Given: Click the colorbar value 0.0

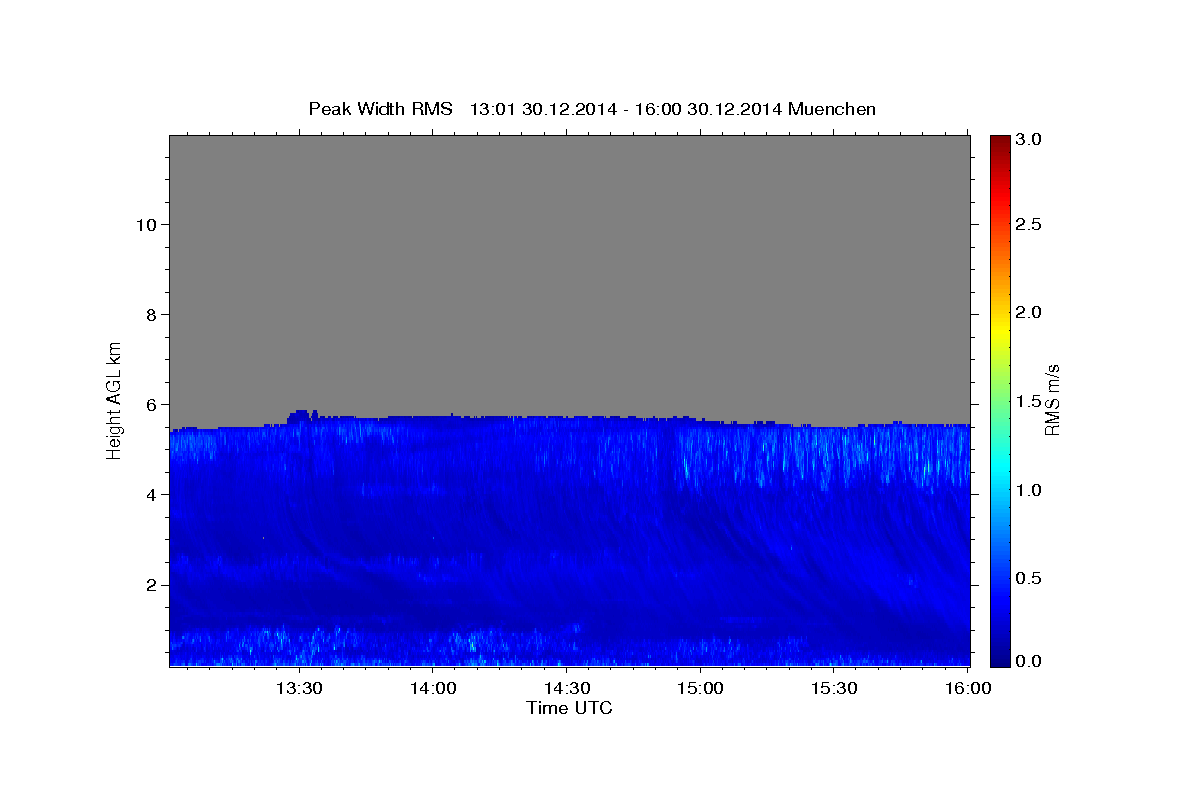Looking at the screenshot, I should pyautogui.click(x=1030, y=661).
